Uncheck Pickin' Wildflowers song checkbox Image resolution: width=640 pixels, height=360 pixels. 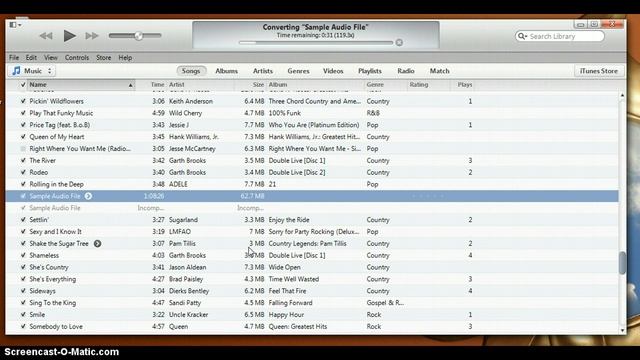23,101
